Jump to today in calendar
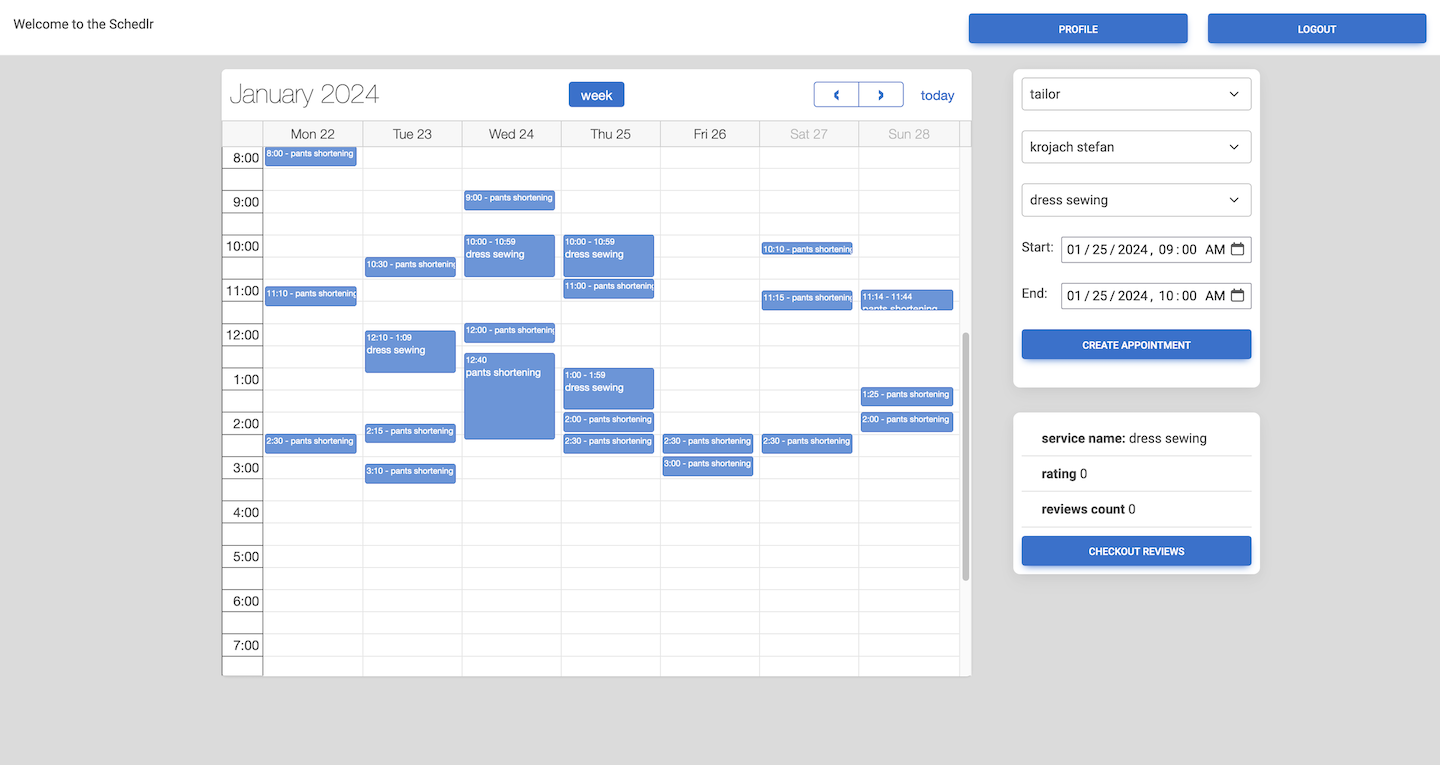1440x765 pixels. pyautogui.click(x=937, y=96)
